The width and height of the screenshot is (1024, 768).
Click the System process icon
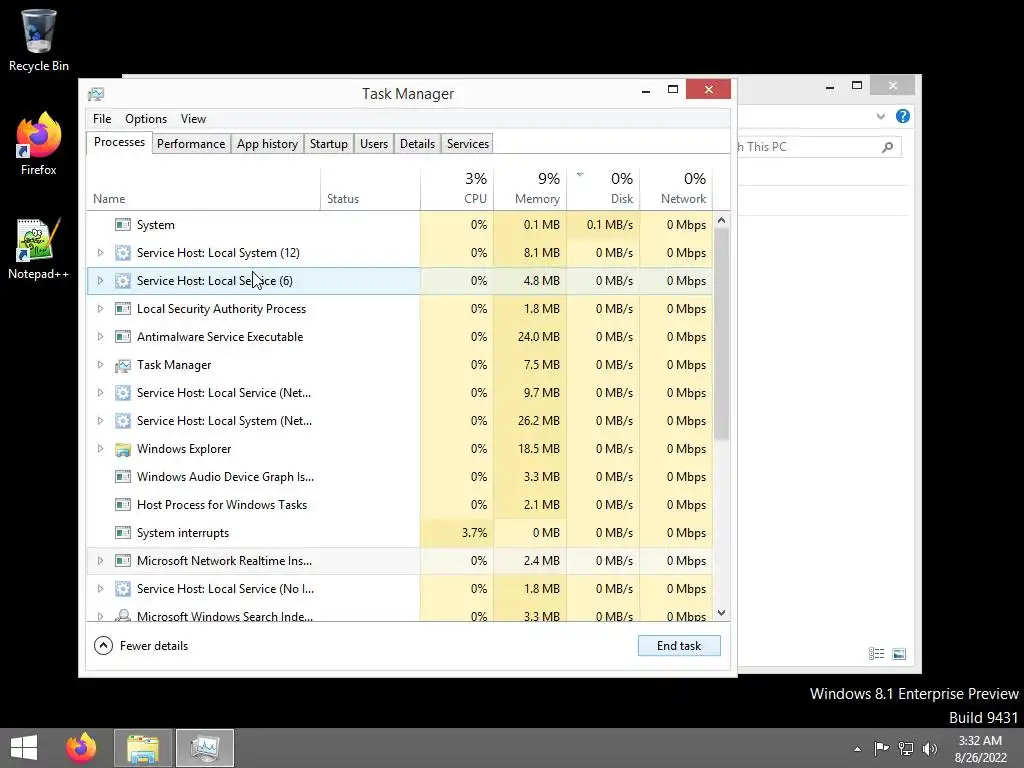coord(122,225)
